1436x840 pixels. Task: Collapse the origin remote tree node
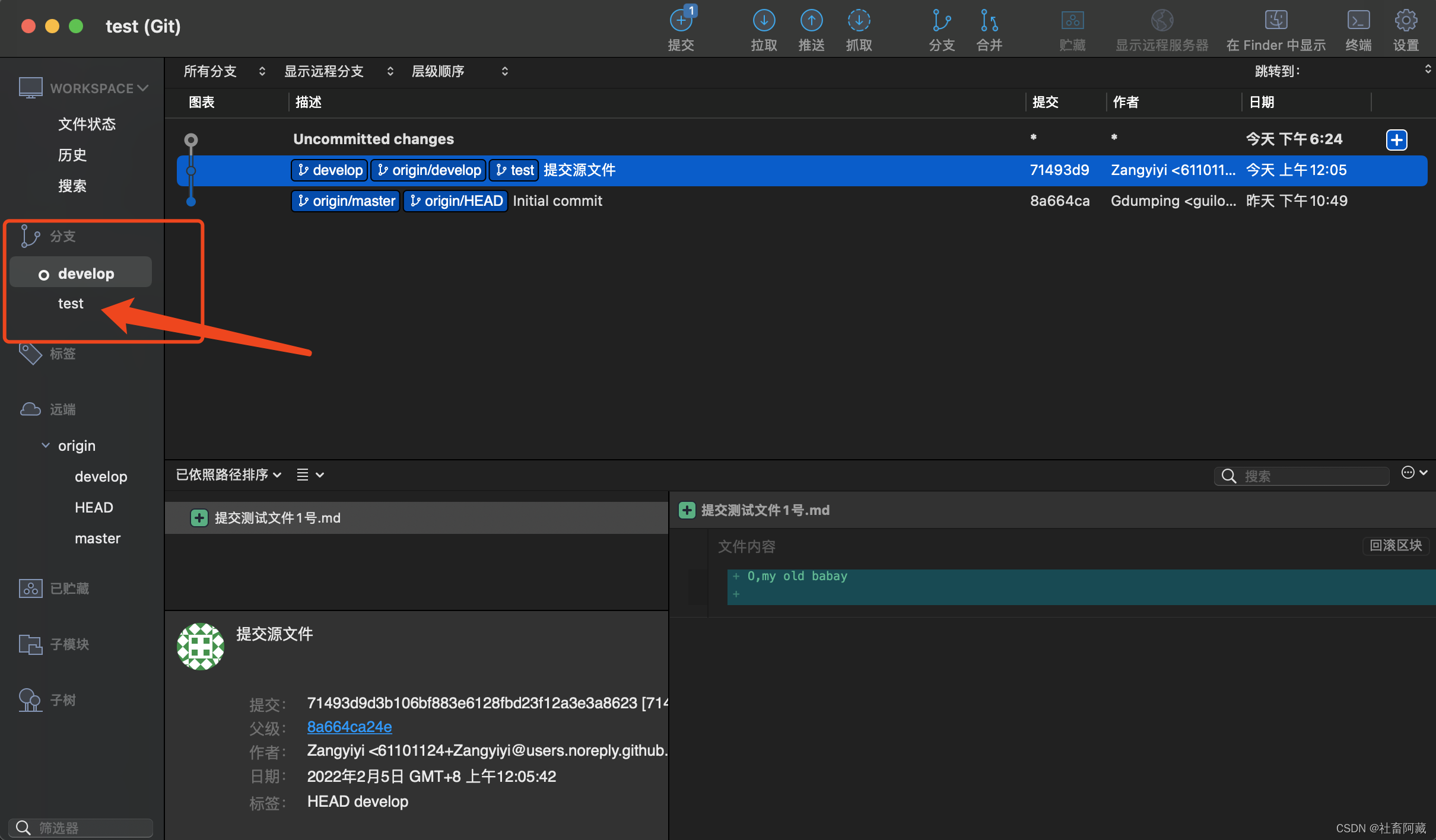[46, 446]
